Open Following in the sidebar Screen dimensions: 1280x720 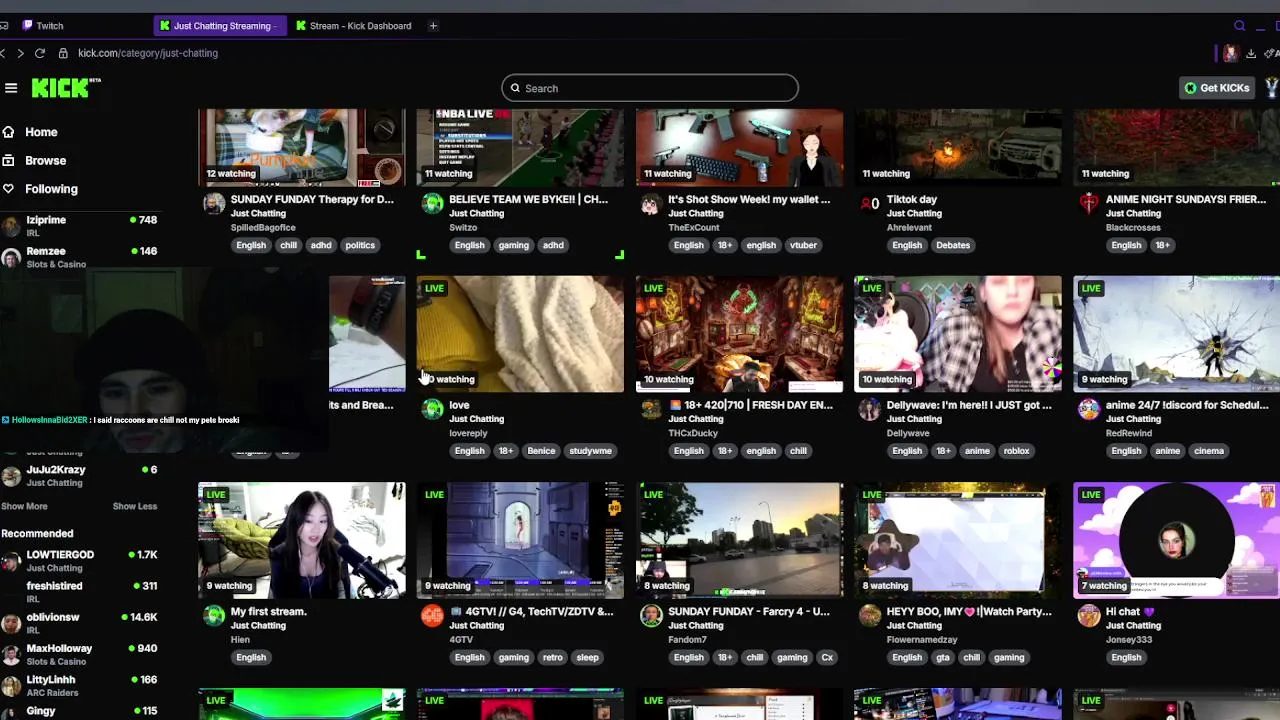(x=51, y=189)
